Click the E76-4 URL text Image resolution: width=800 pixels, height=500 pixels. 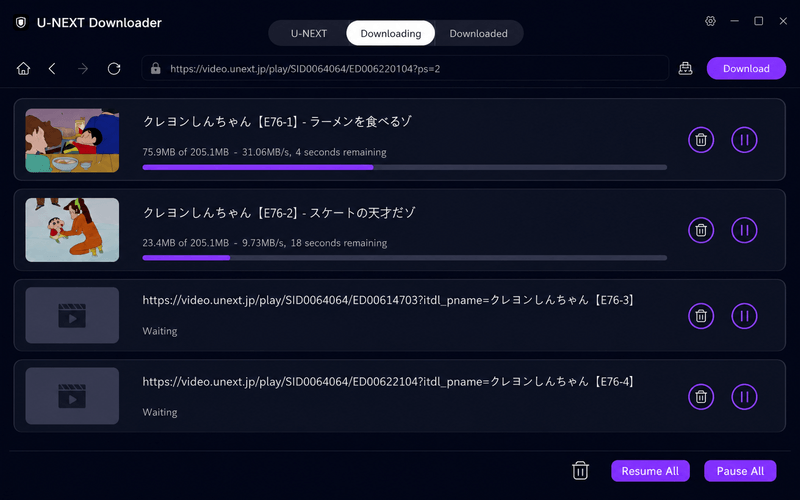pos(388,382)
